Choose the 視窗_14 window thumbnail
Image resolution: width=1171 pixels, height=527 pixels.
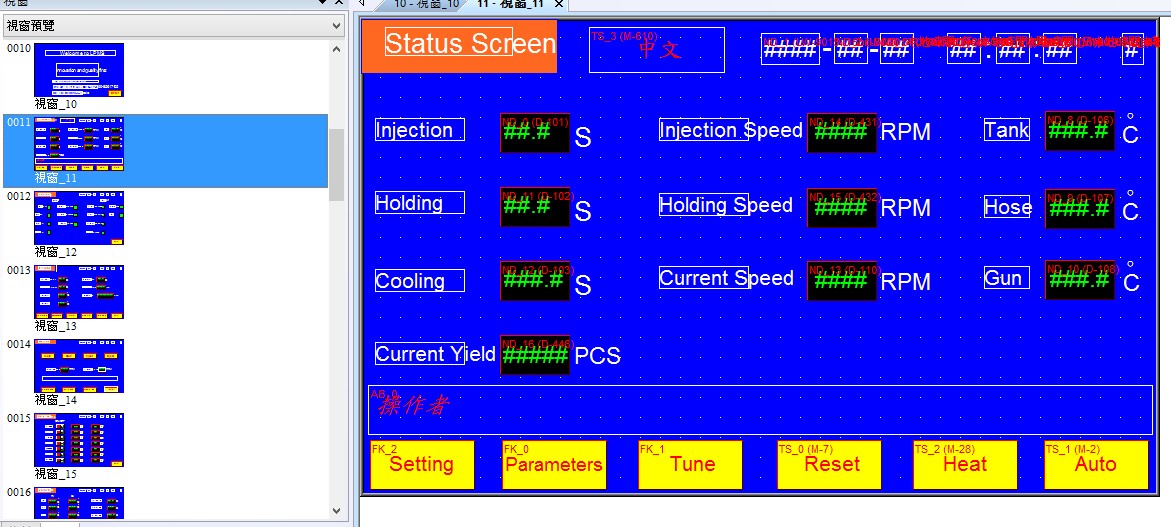click(x=79, y=366)
